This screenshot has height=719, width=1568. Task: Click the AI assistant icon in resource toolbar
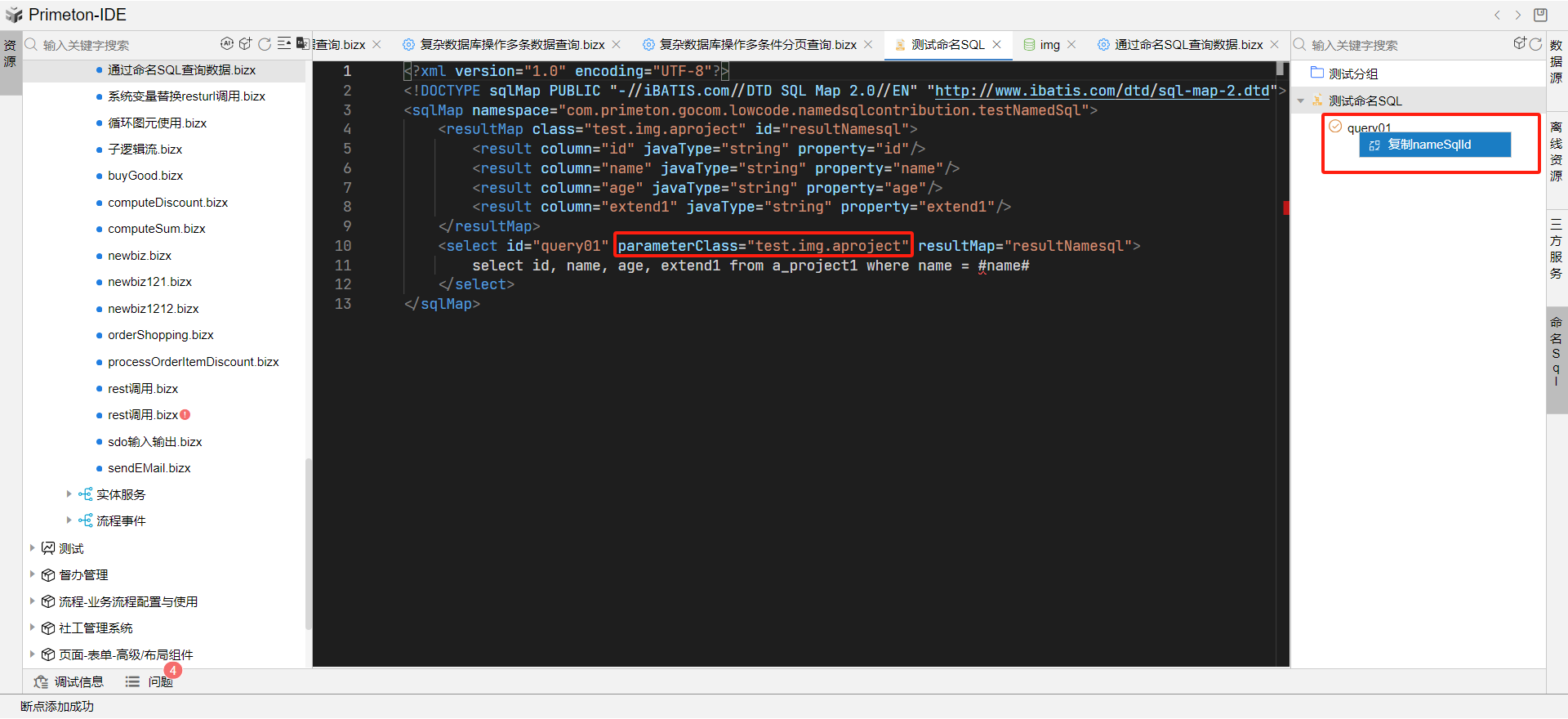coord(226,44)
